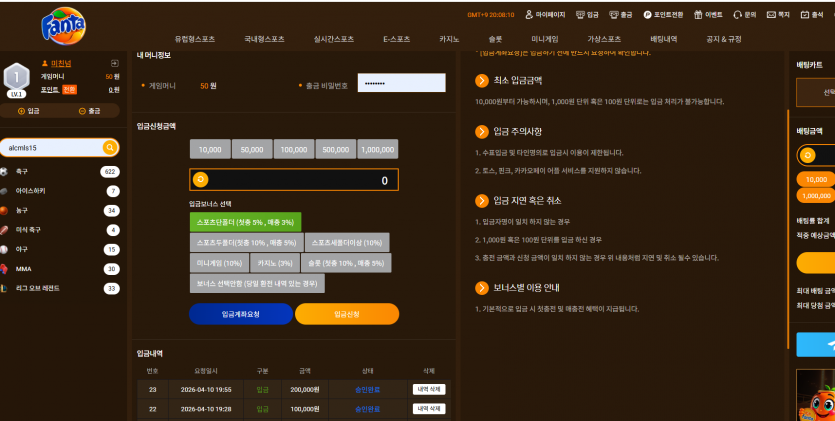Select 스포츠단폴더 deposit bonus option
This screenshot has width=835, height=421.
245,222
